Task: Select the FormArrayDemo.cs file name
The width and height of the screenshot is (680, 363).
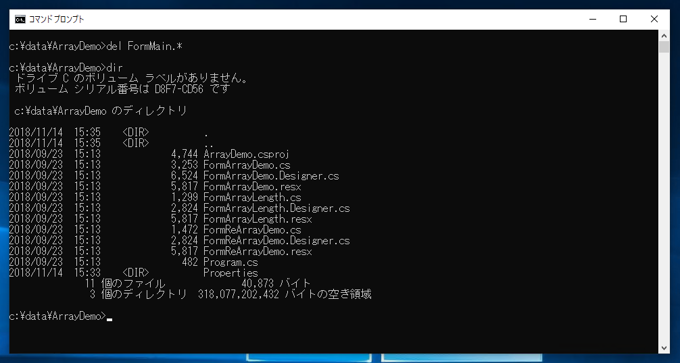Action: point(247,165)
